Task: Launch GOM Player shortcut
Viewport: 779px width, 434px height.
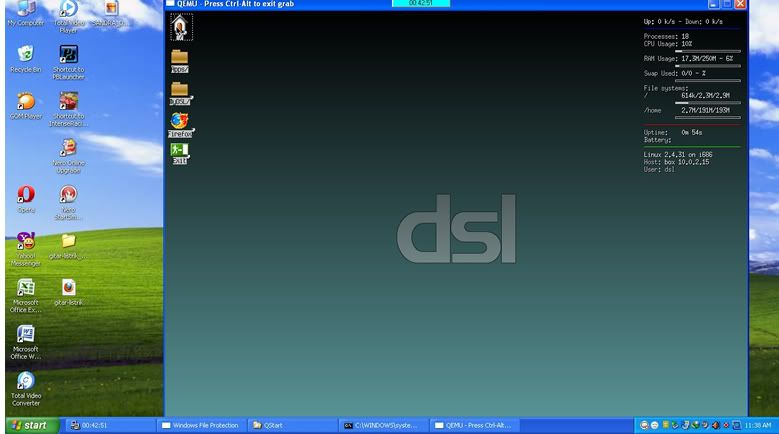Action: (26, 105)
